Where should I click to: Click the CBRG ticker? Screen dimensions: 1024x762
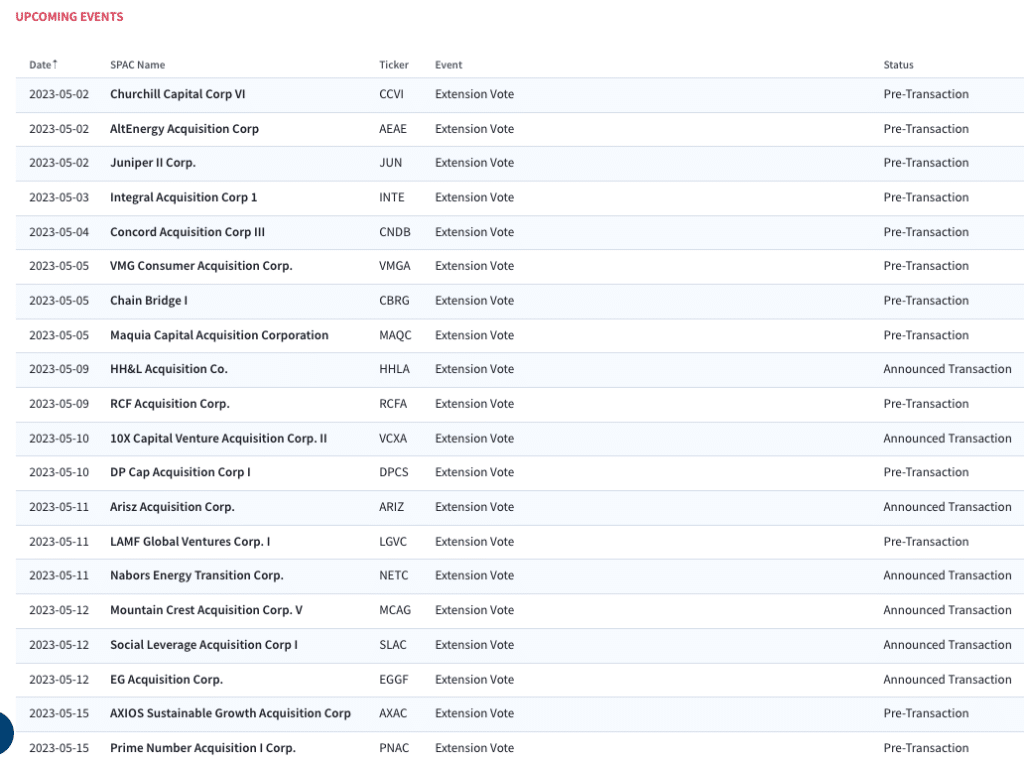coord(394,300)
